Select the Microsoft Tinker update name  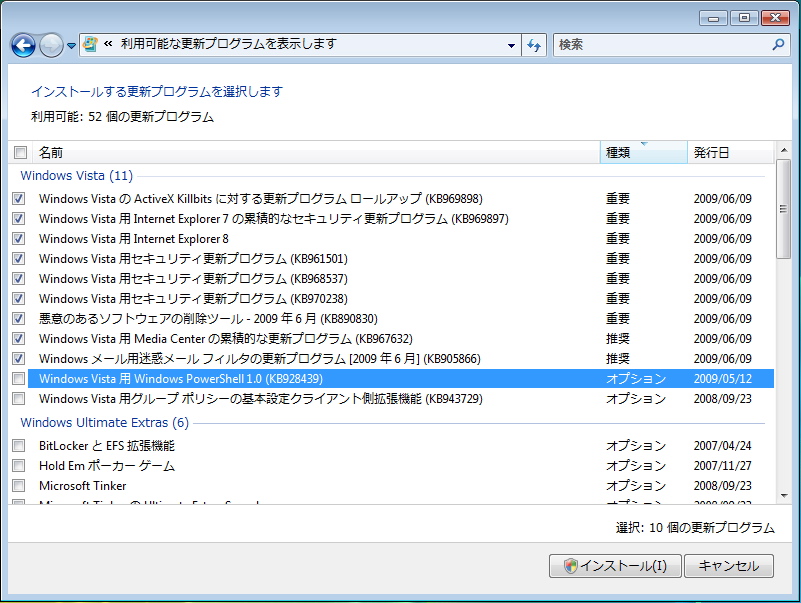[82, 485]
